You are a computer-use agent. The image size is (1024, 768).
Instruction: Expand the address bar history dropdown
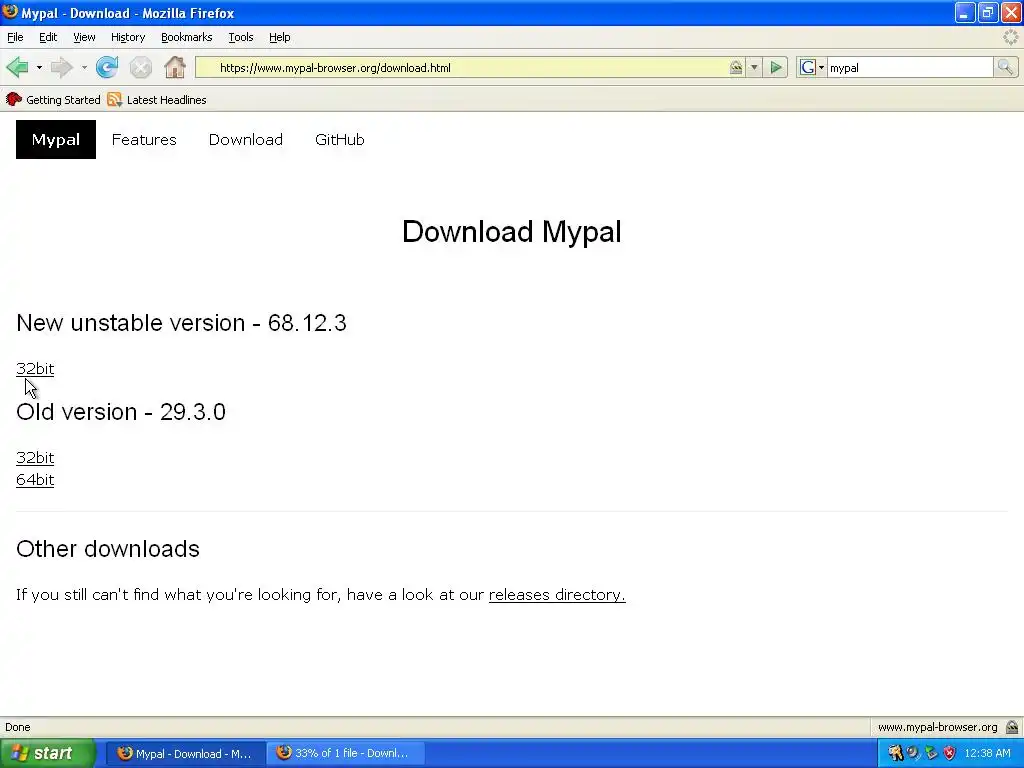(x=754, y=67)
